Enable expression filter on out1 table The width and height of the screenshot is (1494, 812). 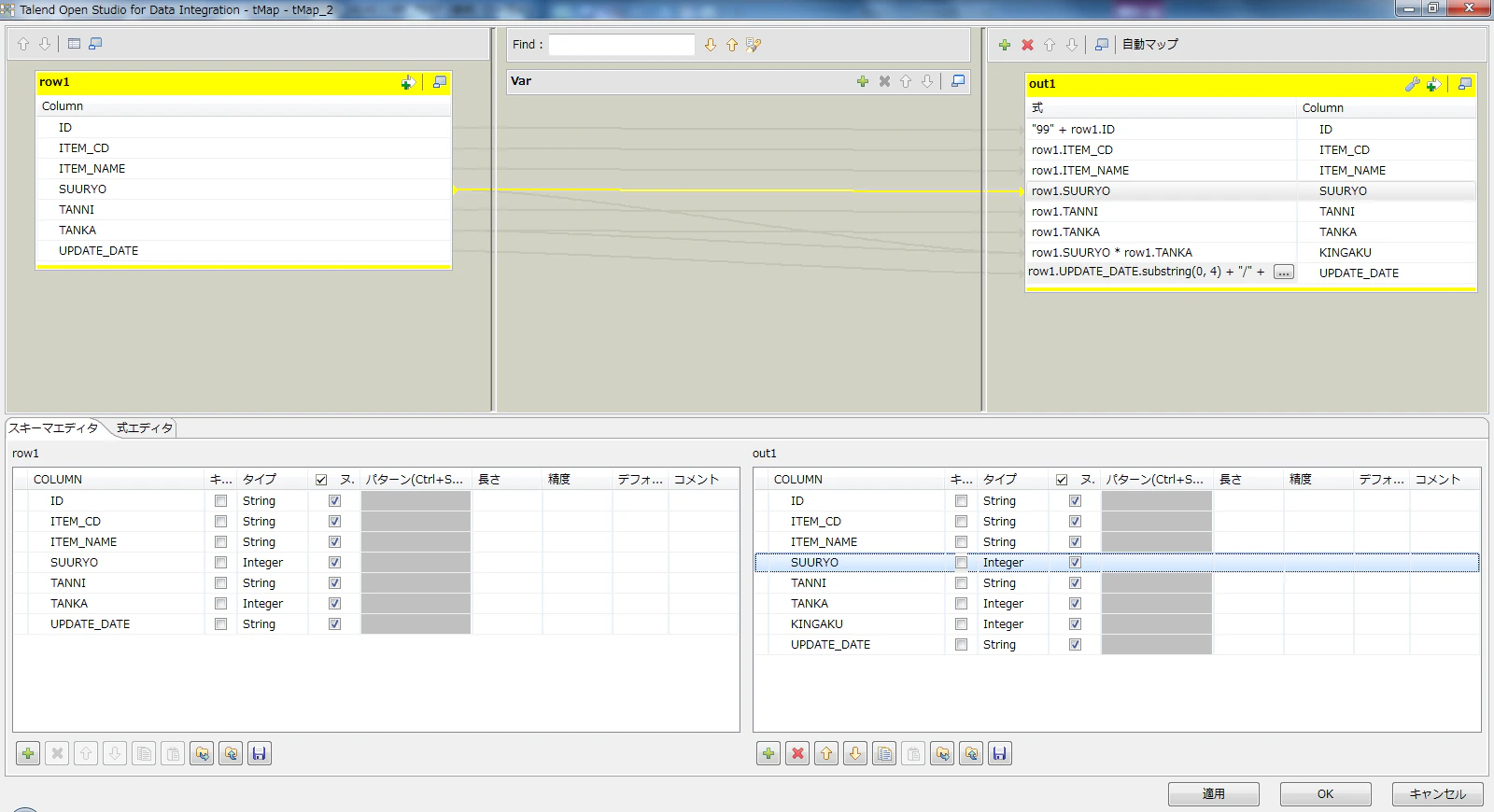tap(1433, 84)
